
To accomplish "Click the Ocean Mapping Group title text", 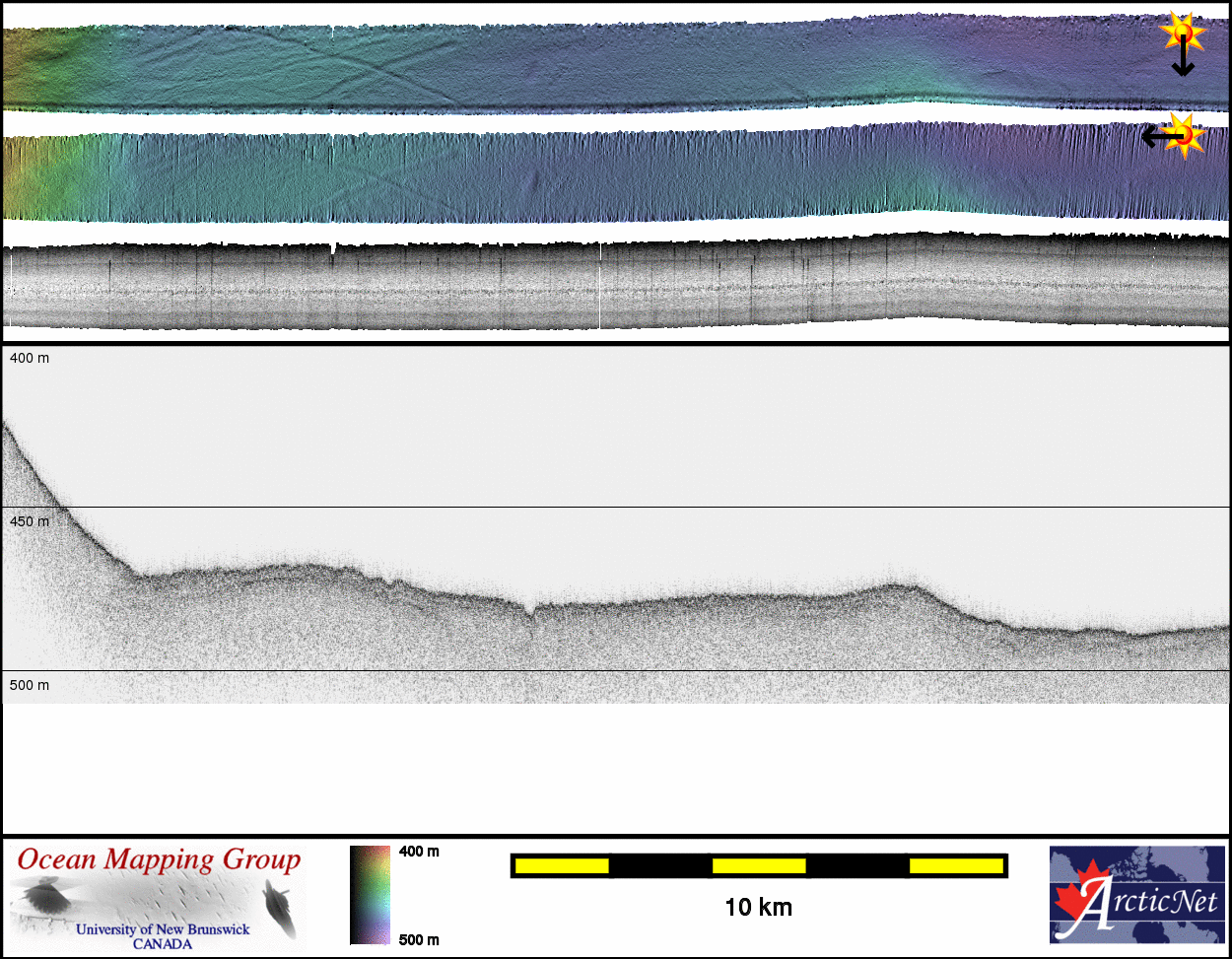I will pyautogui.click(x=159, y=859).
